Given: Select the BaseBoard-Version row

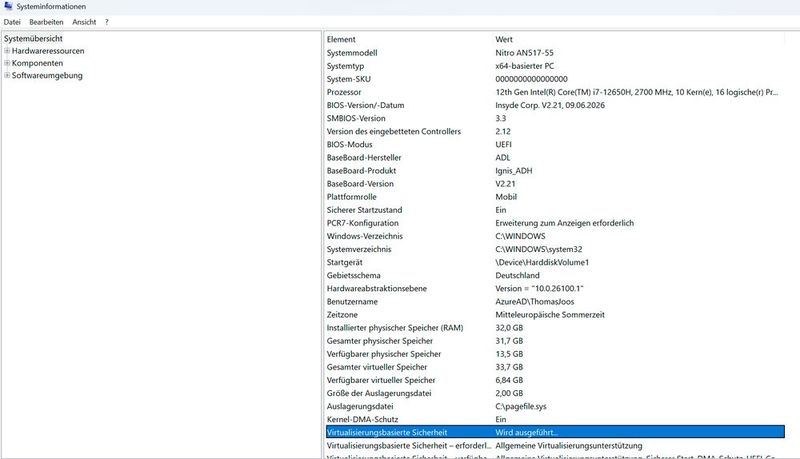Looking at the screenshot, I should (x=555, y=184).
